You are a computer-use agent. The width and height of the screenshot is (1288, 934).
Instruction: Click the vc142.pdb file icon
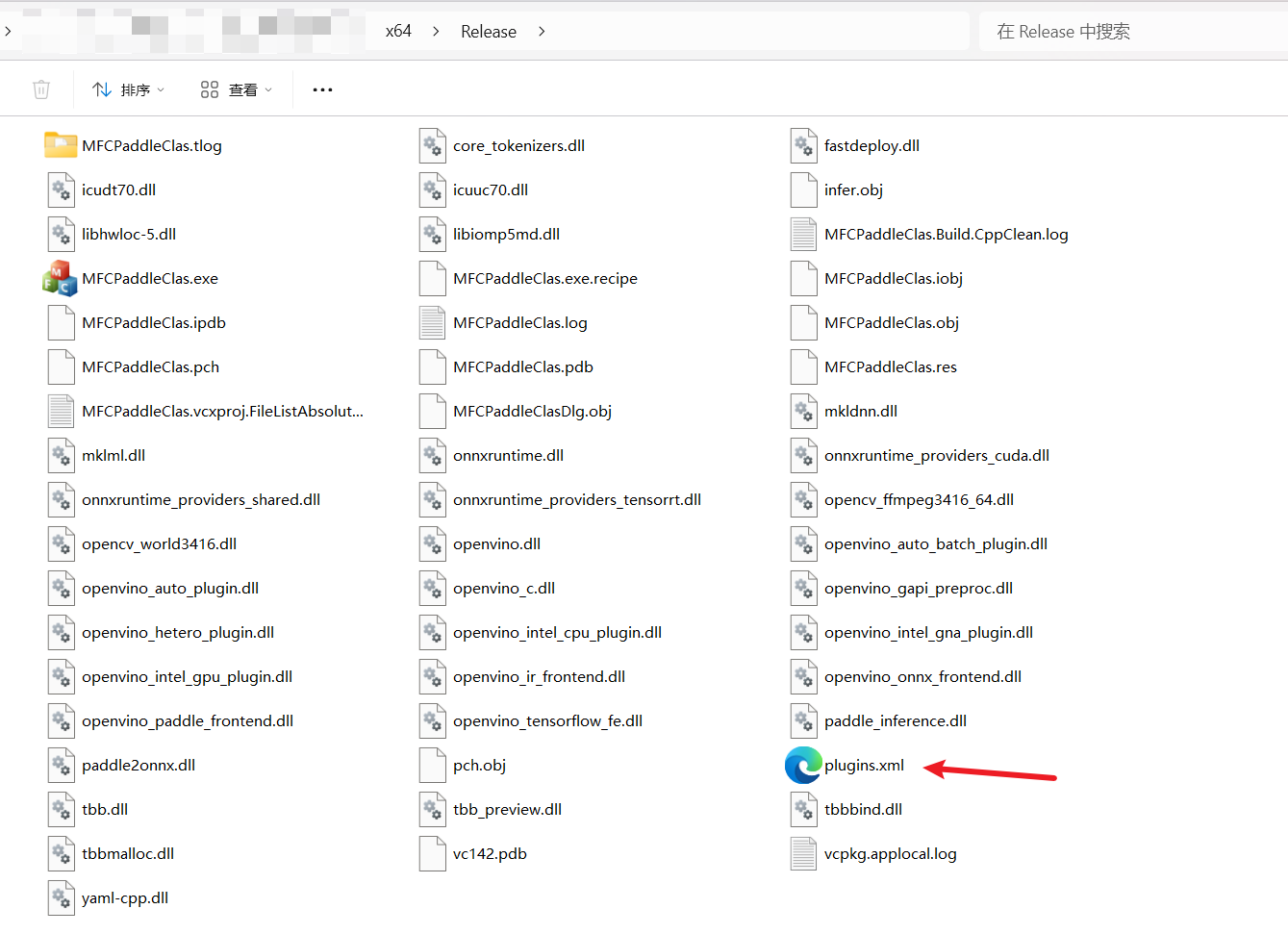(x=432, y=853)
